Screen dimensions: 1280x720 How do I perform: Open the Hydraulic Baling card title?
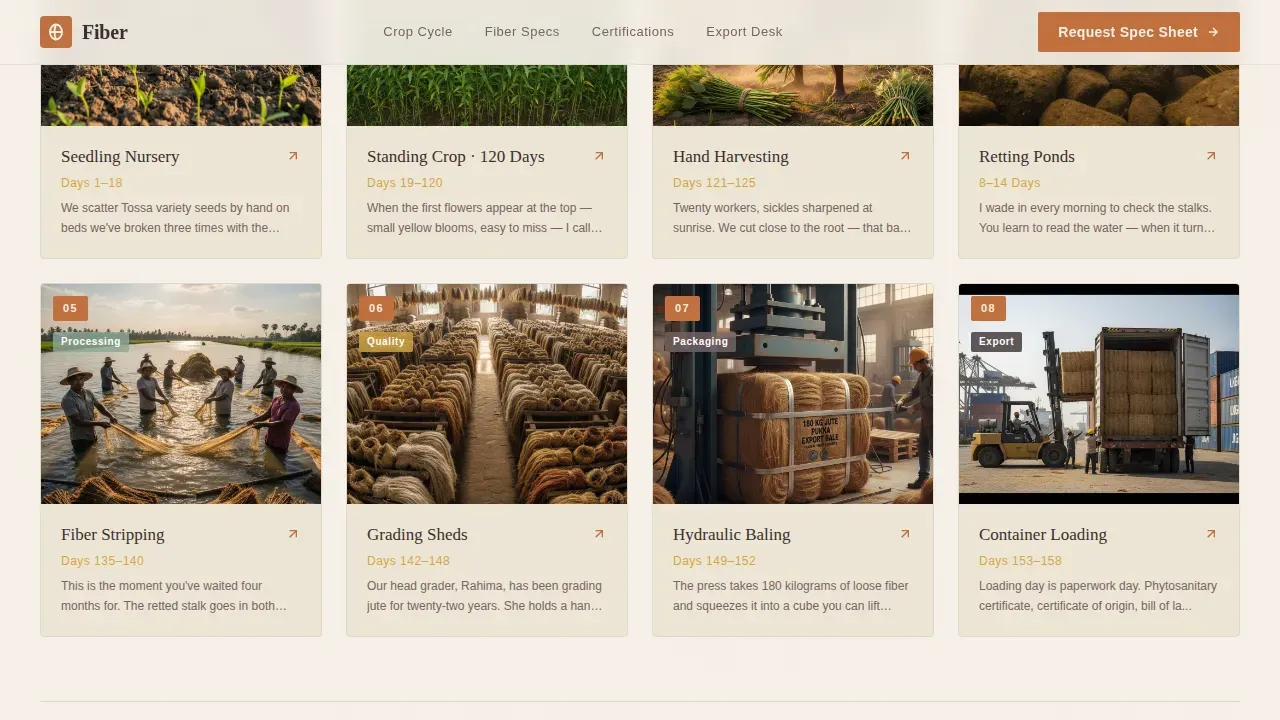click(732, 535)
